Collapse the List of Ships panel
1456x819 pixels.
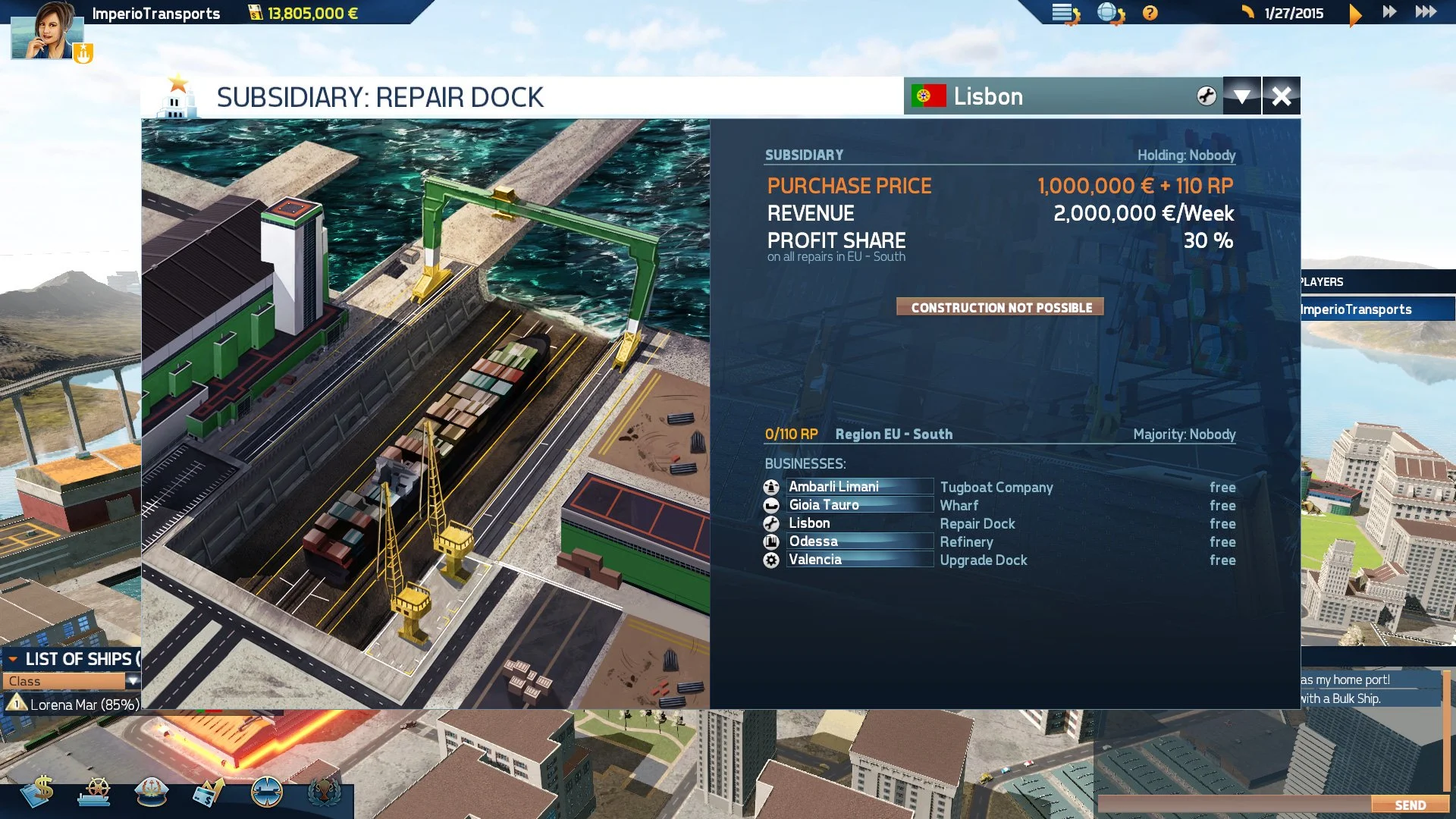pyautogui.click(x=14, y=659)
